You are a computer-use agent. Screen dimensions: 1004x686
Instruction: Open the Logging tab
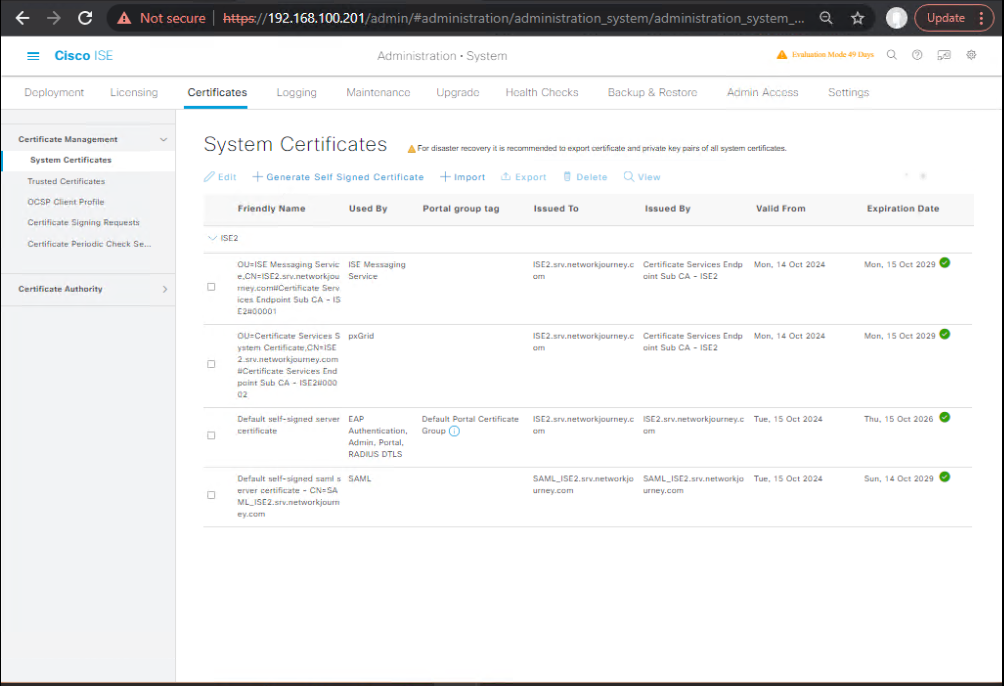[296, 92]
